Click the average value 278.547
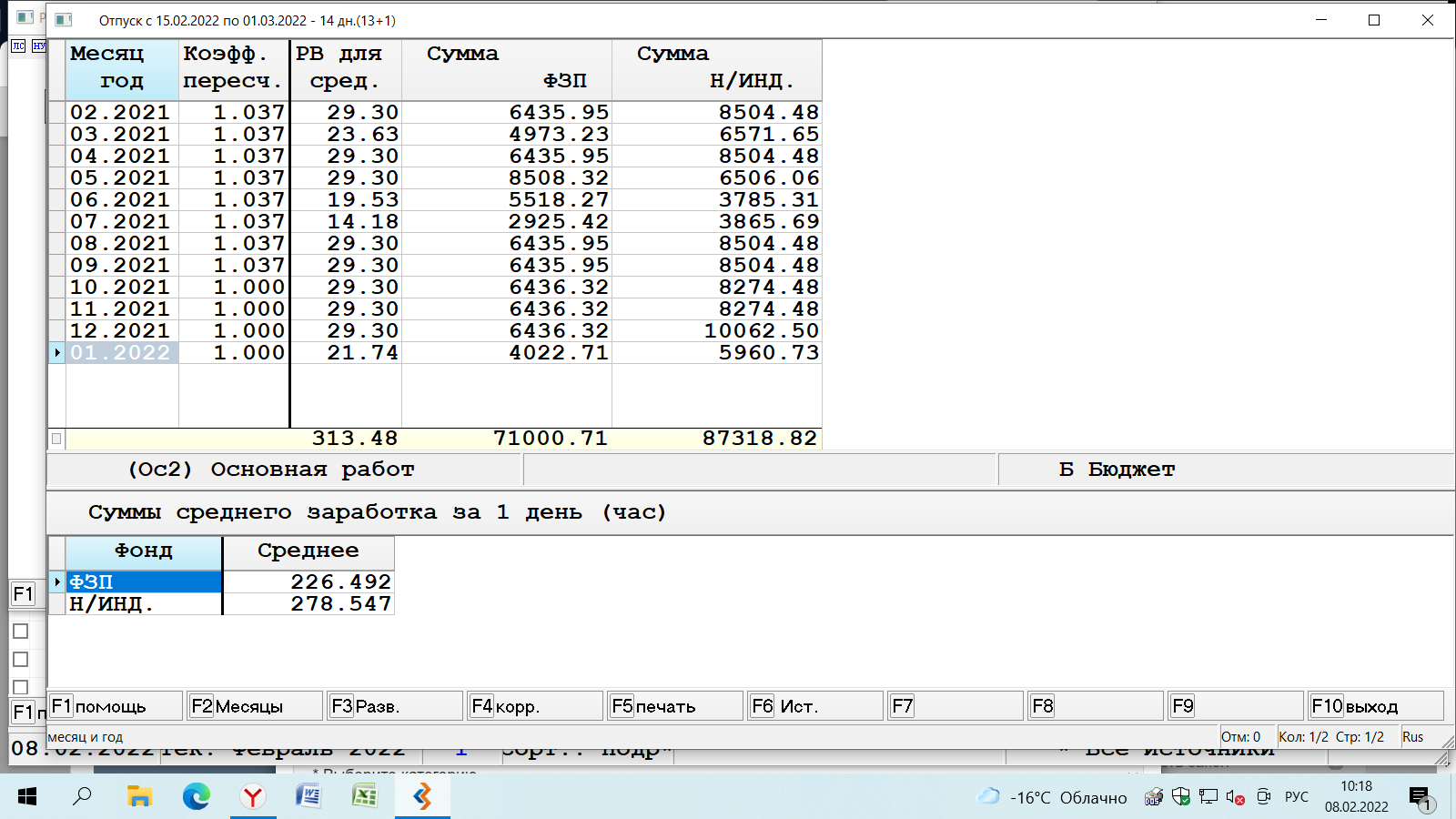This screenshot has width=1456, height=819. tap(340, 603)
